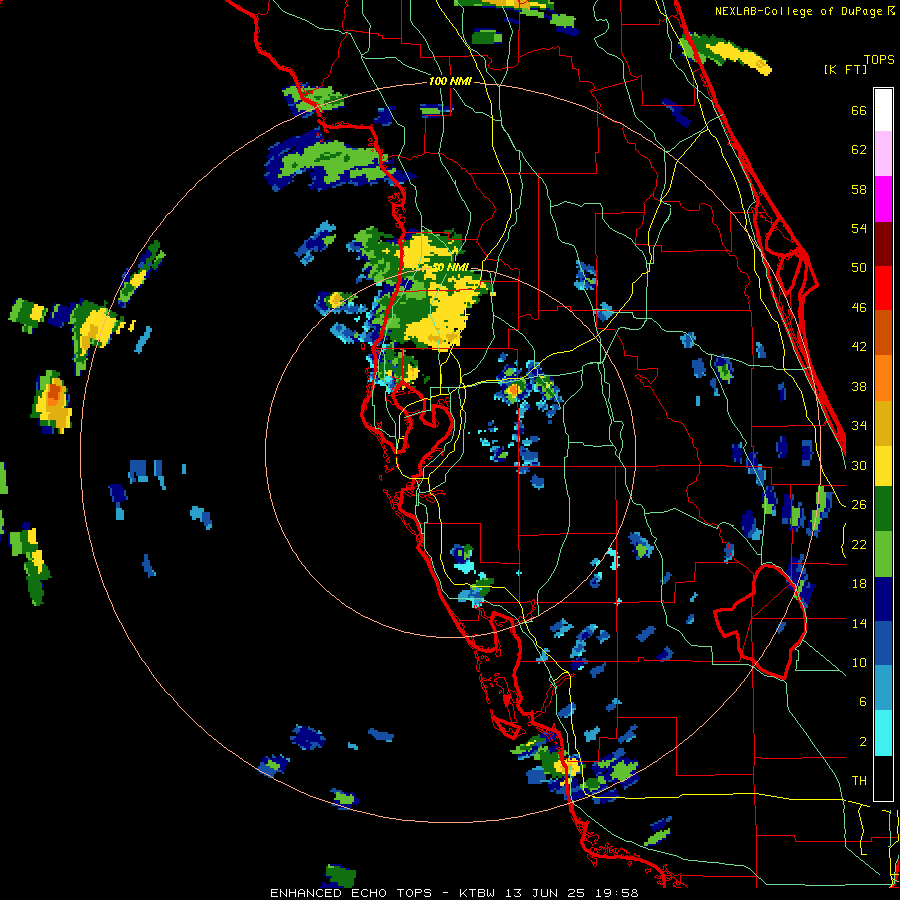
Task: Click the 22 value on the scale
Action: tap(859, 544)
